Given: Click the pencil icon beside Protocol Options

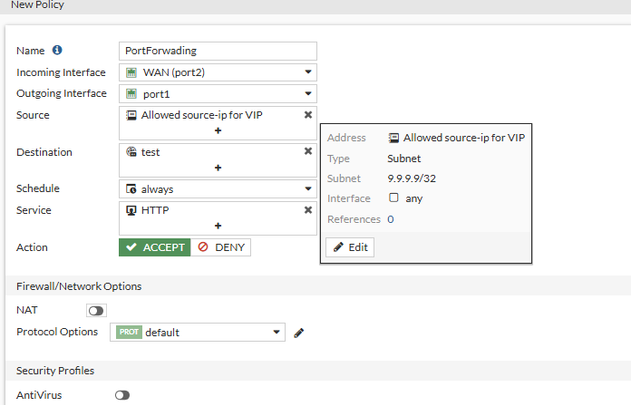Looking at the screenshot, I should point(298,333).
